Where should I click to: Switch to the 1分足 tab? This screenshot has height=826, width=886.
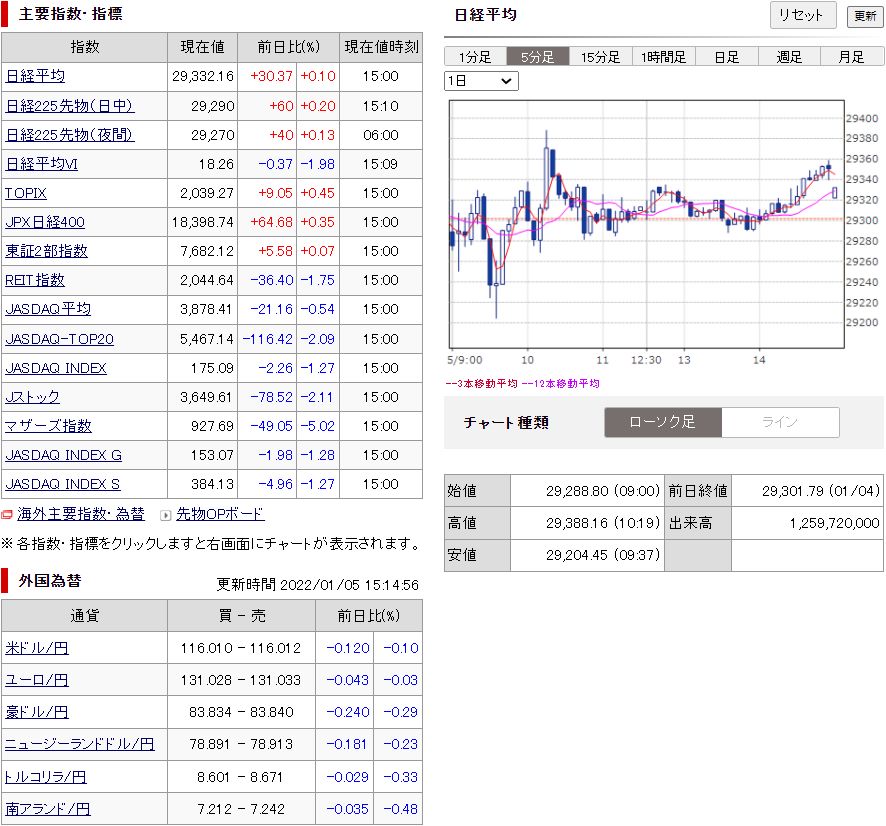475,56
